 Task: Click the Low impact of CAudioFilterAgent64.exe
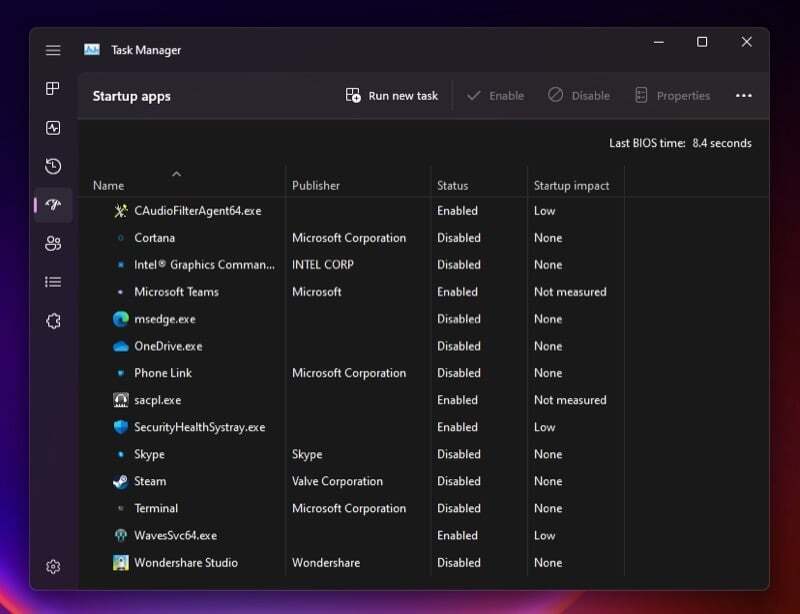coord(544,211)
